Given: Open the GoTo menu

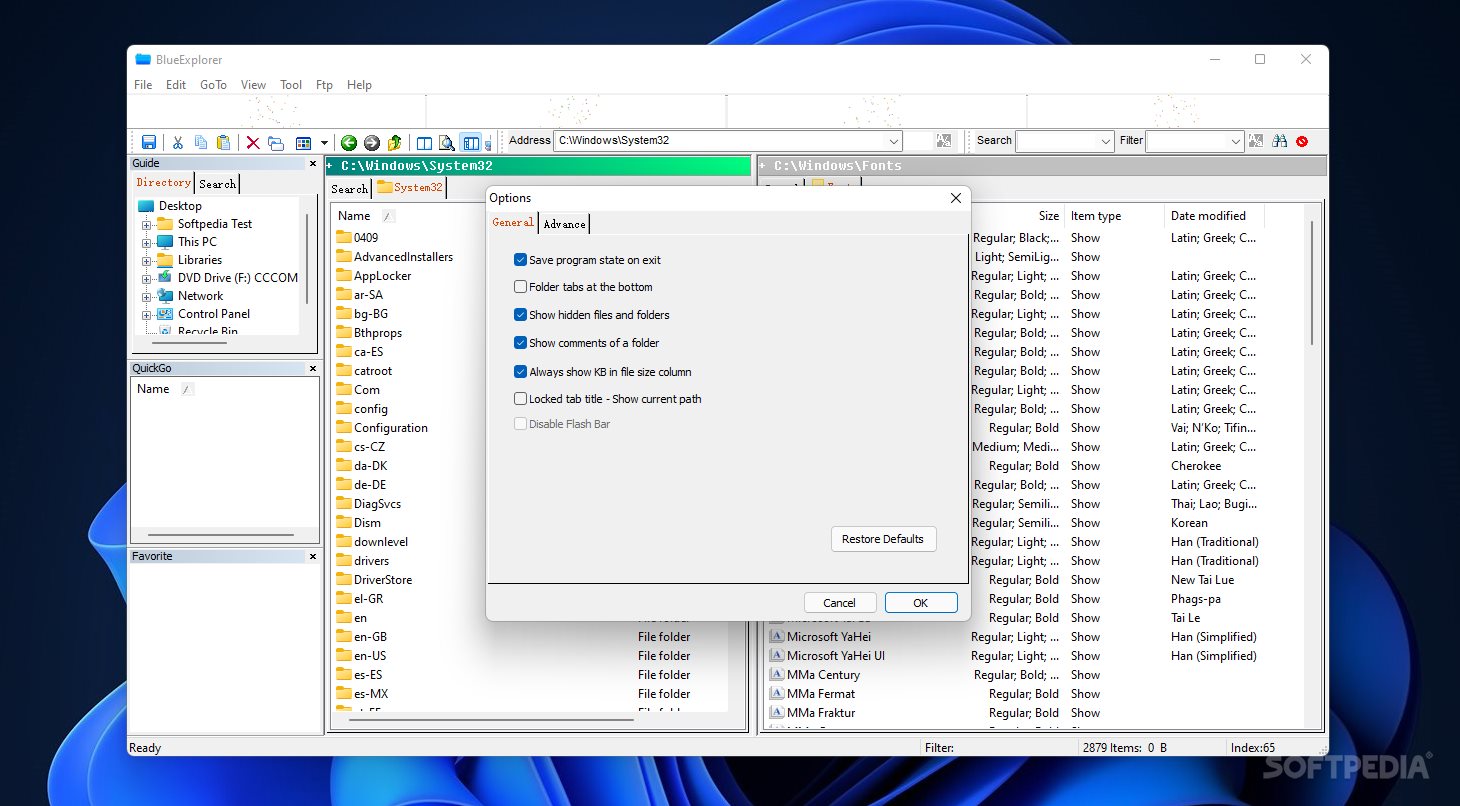Looking at the screenshot, I should (213, 85).
